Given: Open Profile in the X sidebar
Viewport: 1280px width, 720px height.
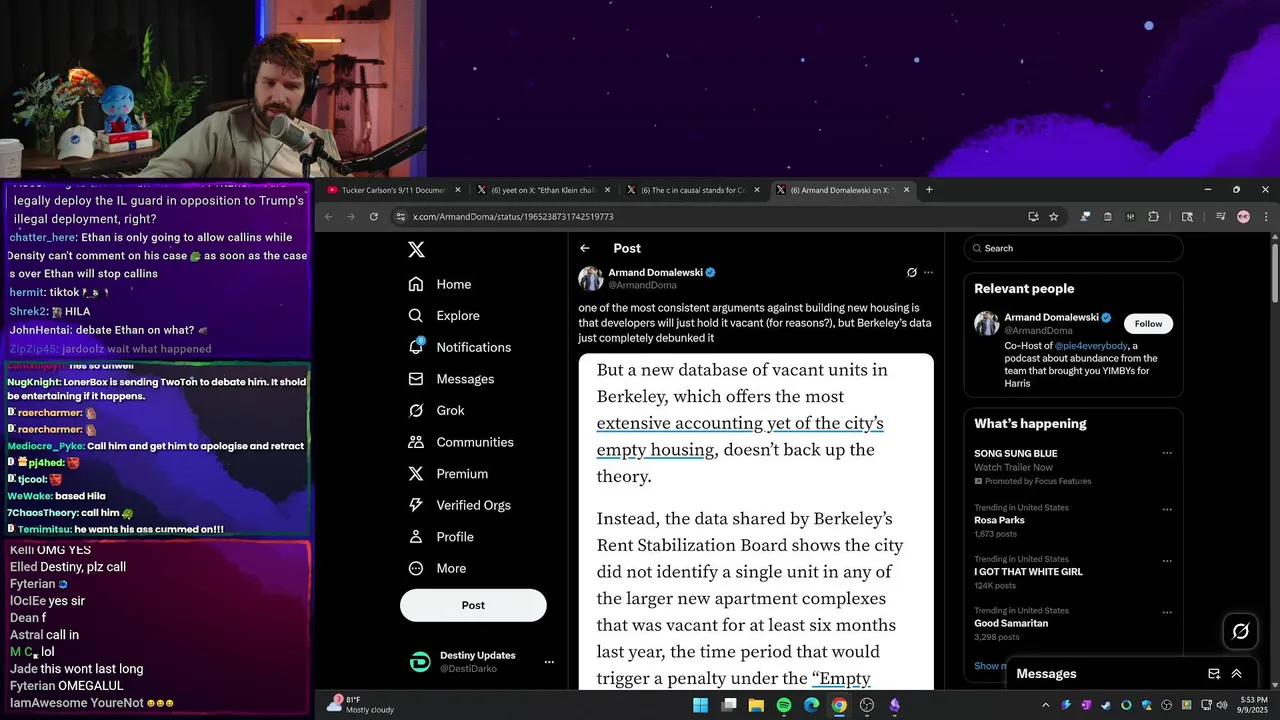Looking at the screenshot, I should tap(441, 537).
